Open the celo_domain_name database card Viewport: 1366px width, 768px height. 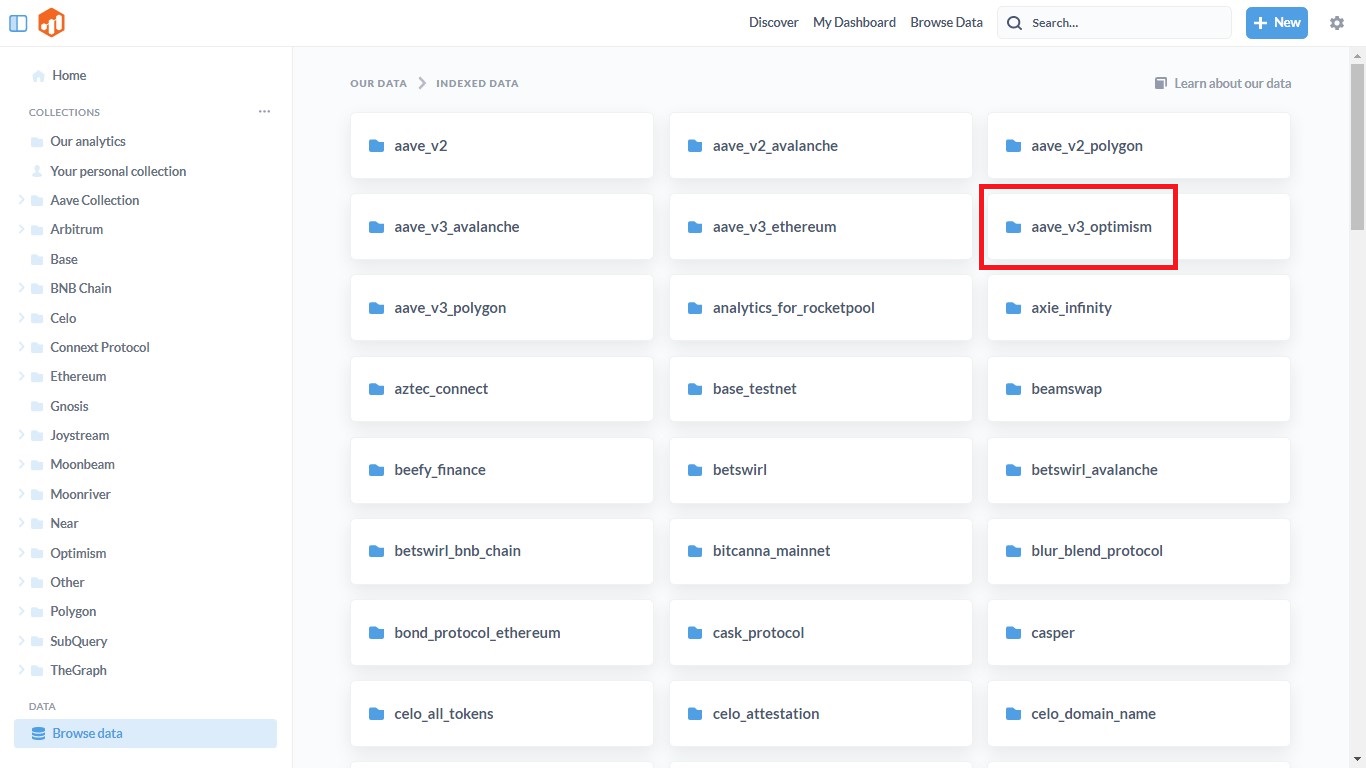(x=1138, y=714)
